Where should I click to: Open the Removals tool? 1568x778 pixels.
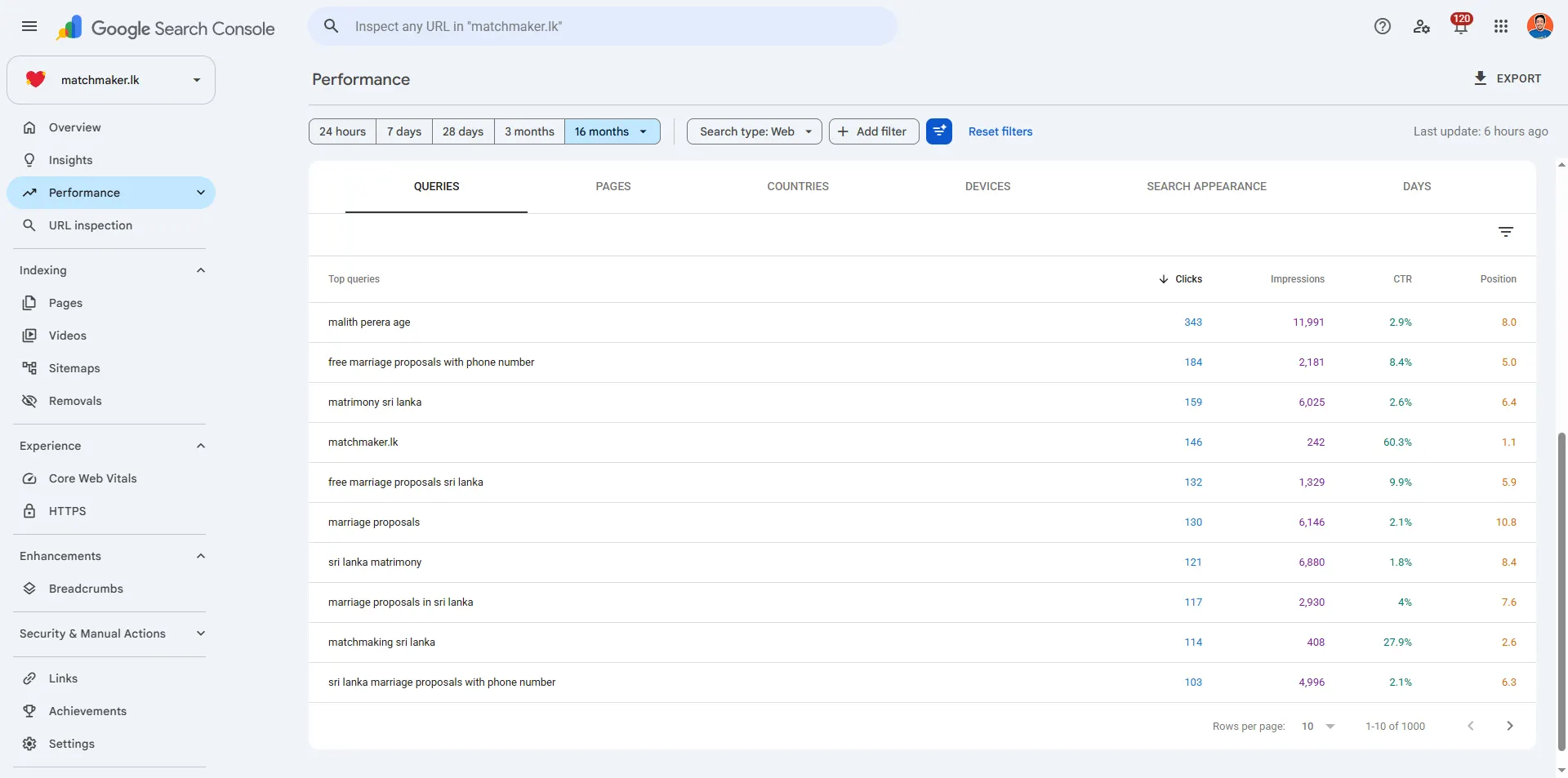click(111, 401)
